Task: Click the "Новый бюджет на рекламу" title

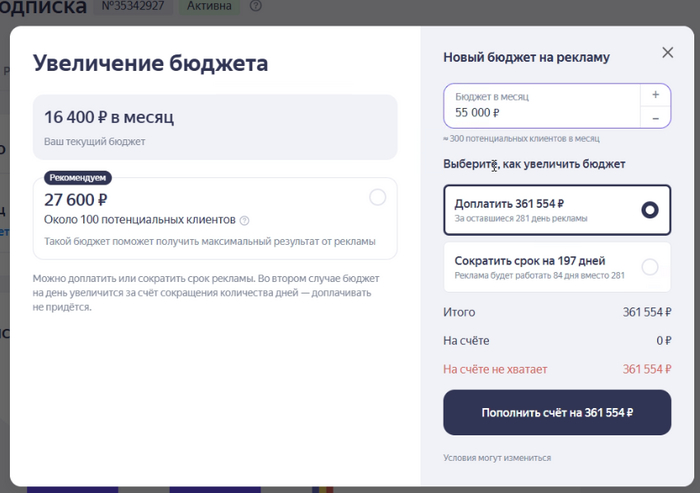Action: [526, 58]
